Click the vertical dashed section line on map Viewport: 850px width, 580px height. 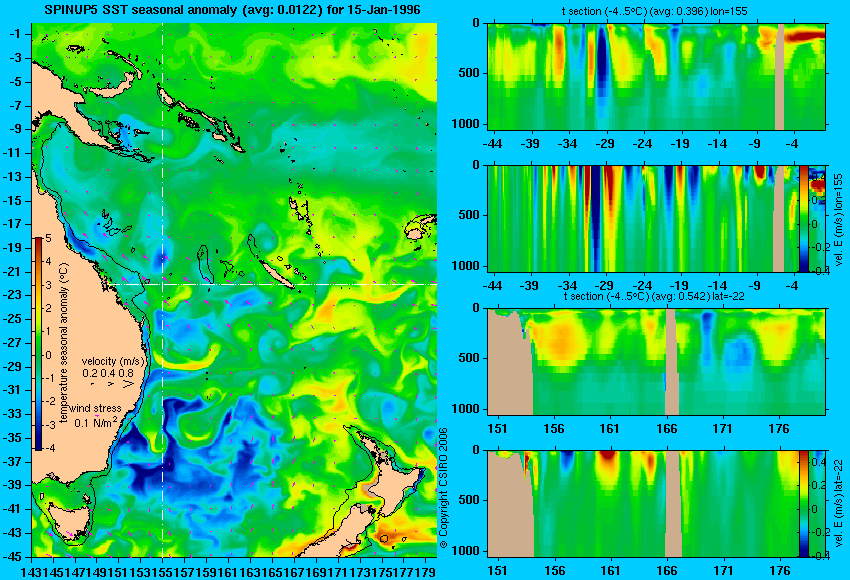coord(162,289)
